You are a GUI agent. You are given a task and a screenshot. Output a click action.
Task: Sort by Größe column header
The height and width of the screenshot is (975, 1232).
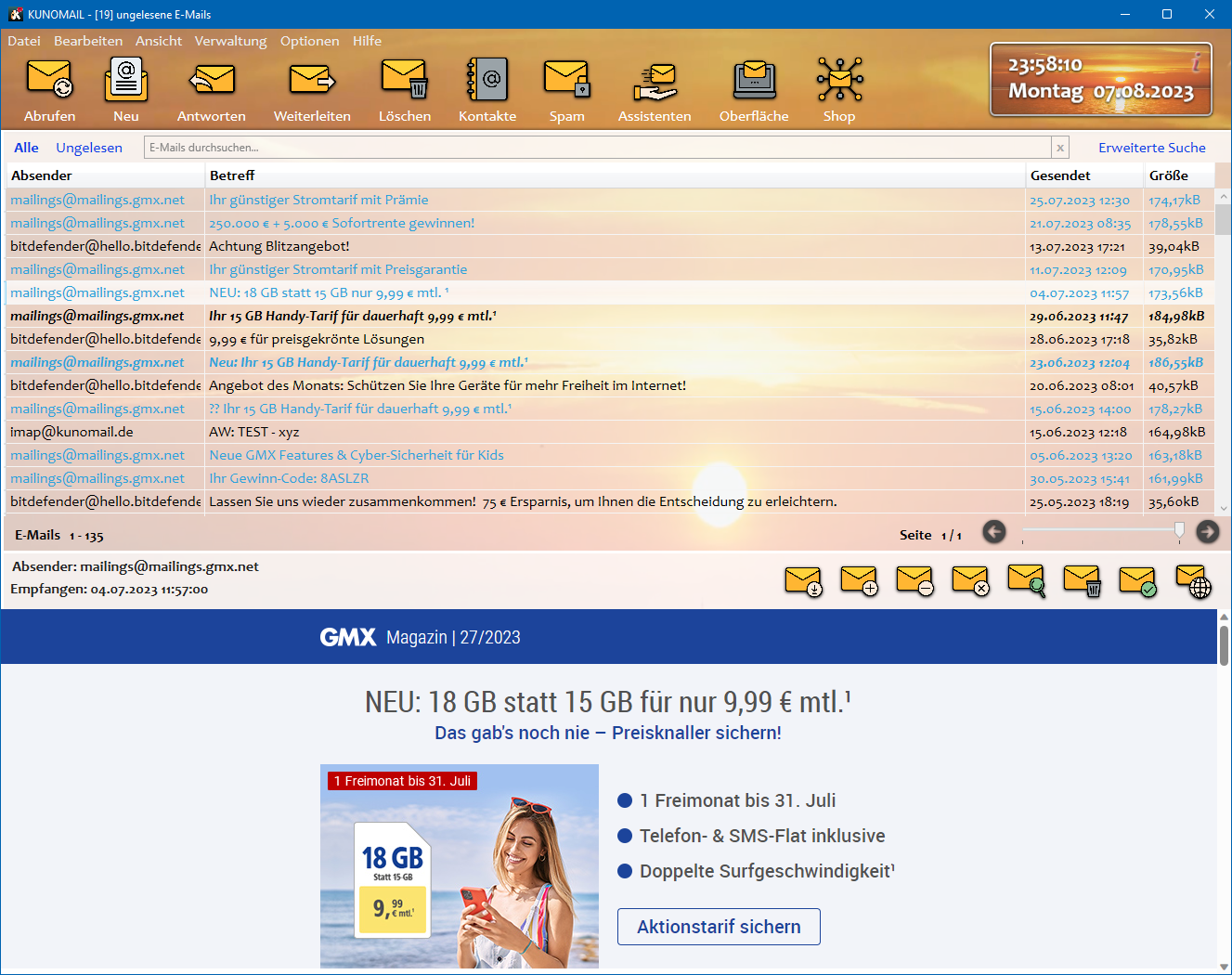click(1179, 175)
